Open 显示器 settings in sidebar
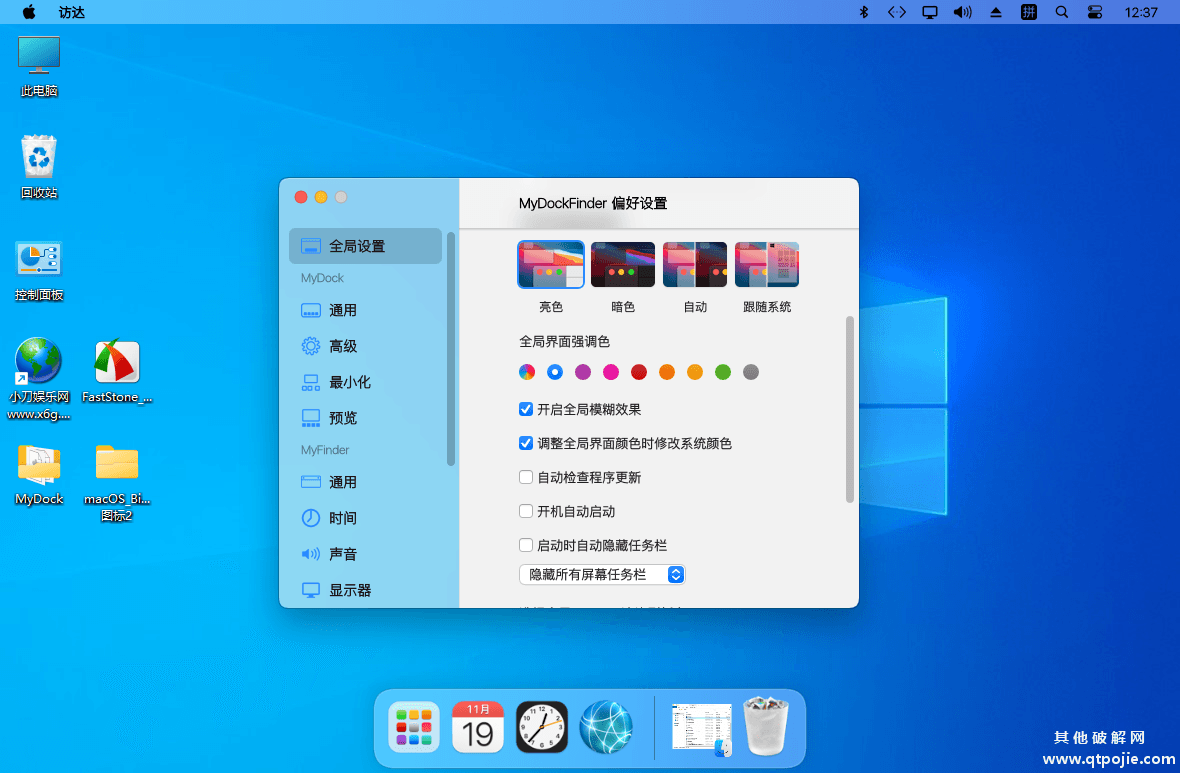 365,590
